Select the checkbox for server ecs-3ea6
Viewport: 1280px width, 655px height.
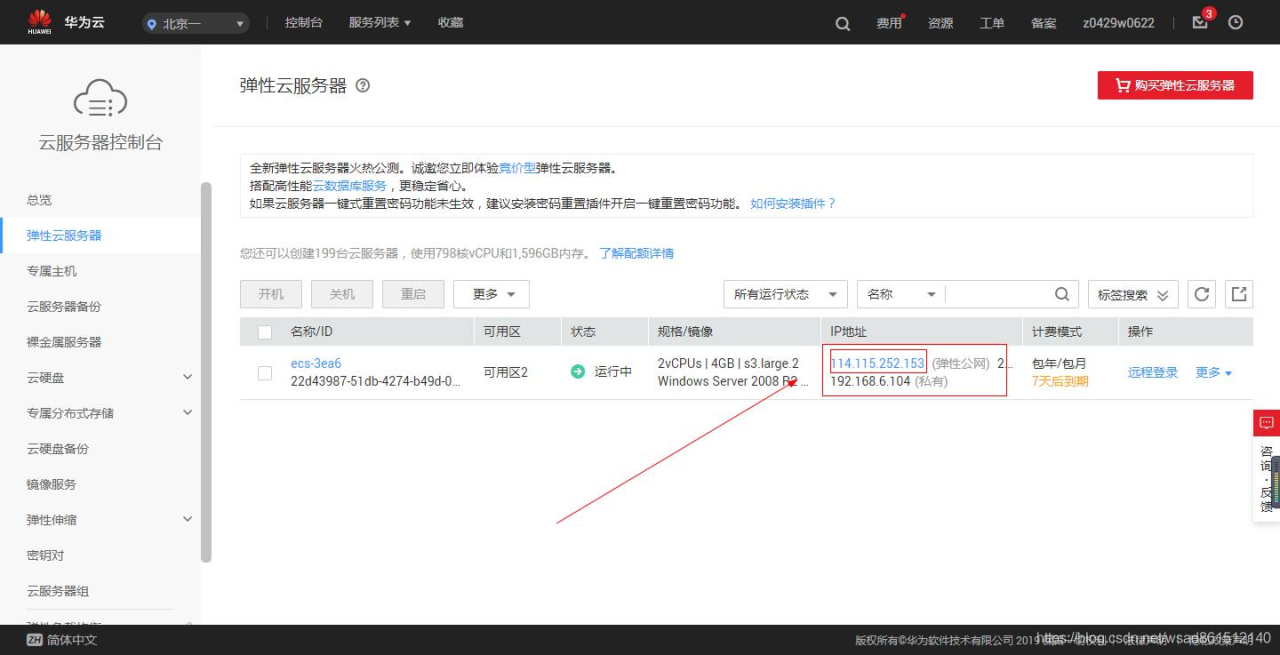pos(265,373)
